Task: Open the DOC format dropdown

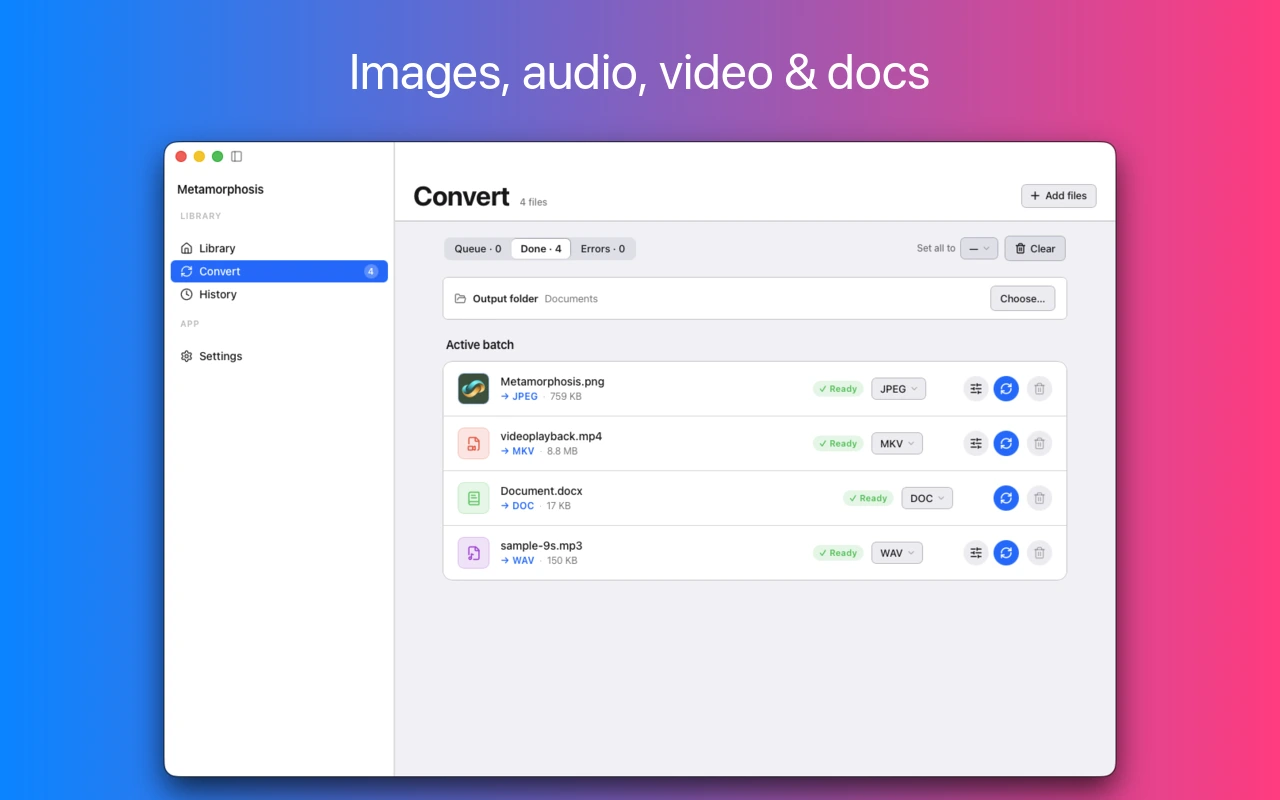Action: coord(927,498)
